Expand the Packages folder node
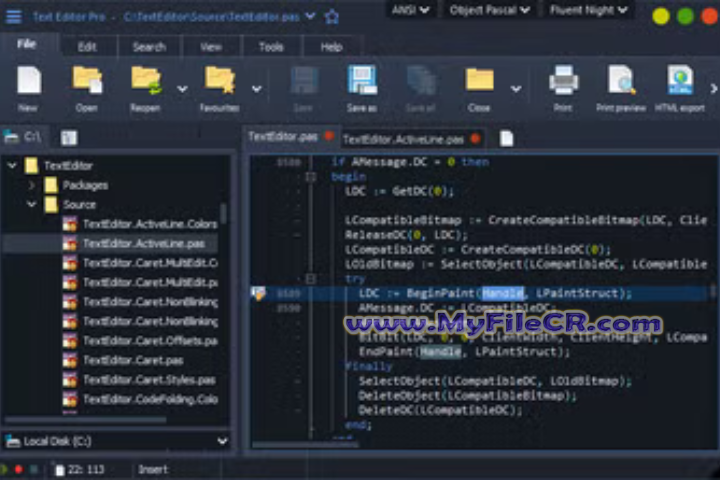The image size is (720, 480). [x=31, y=185]
